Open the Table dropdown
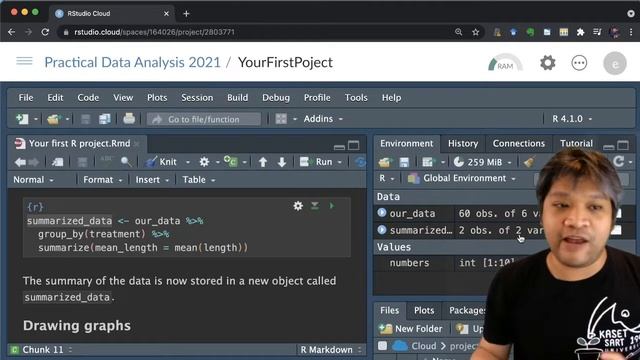 [x=198, y=180]
